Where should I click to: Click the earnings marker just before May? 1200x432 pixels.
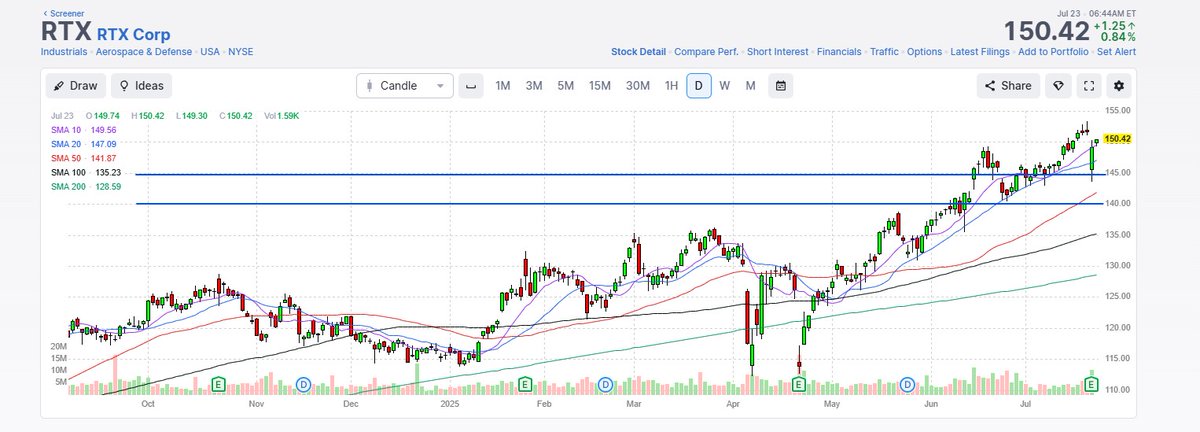799,384
